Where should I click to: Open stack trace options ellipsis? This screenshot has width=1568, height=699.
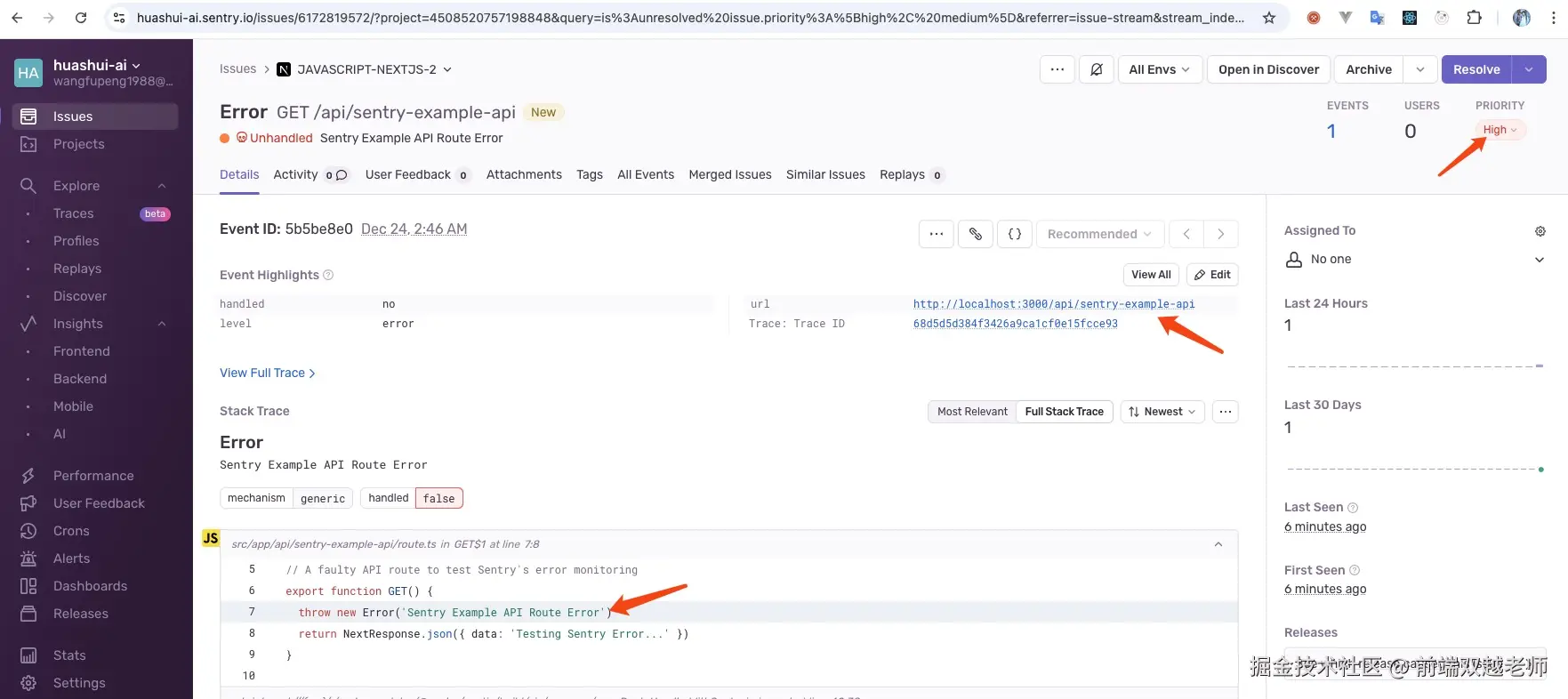point(1226,412)
